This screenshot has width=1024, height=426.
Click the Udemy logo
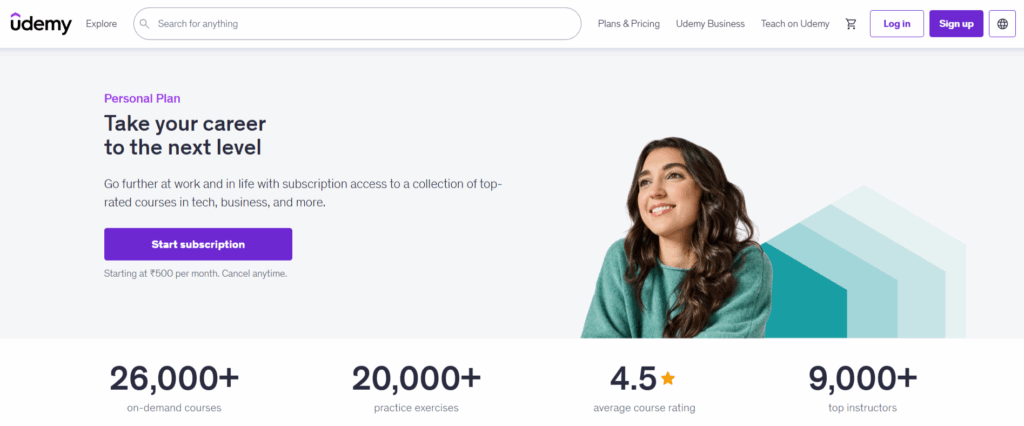tap(41, 24)
